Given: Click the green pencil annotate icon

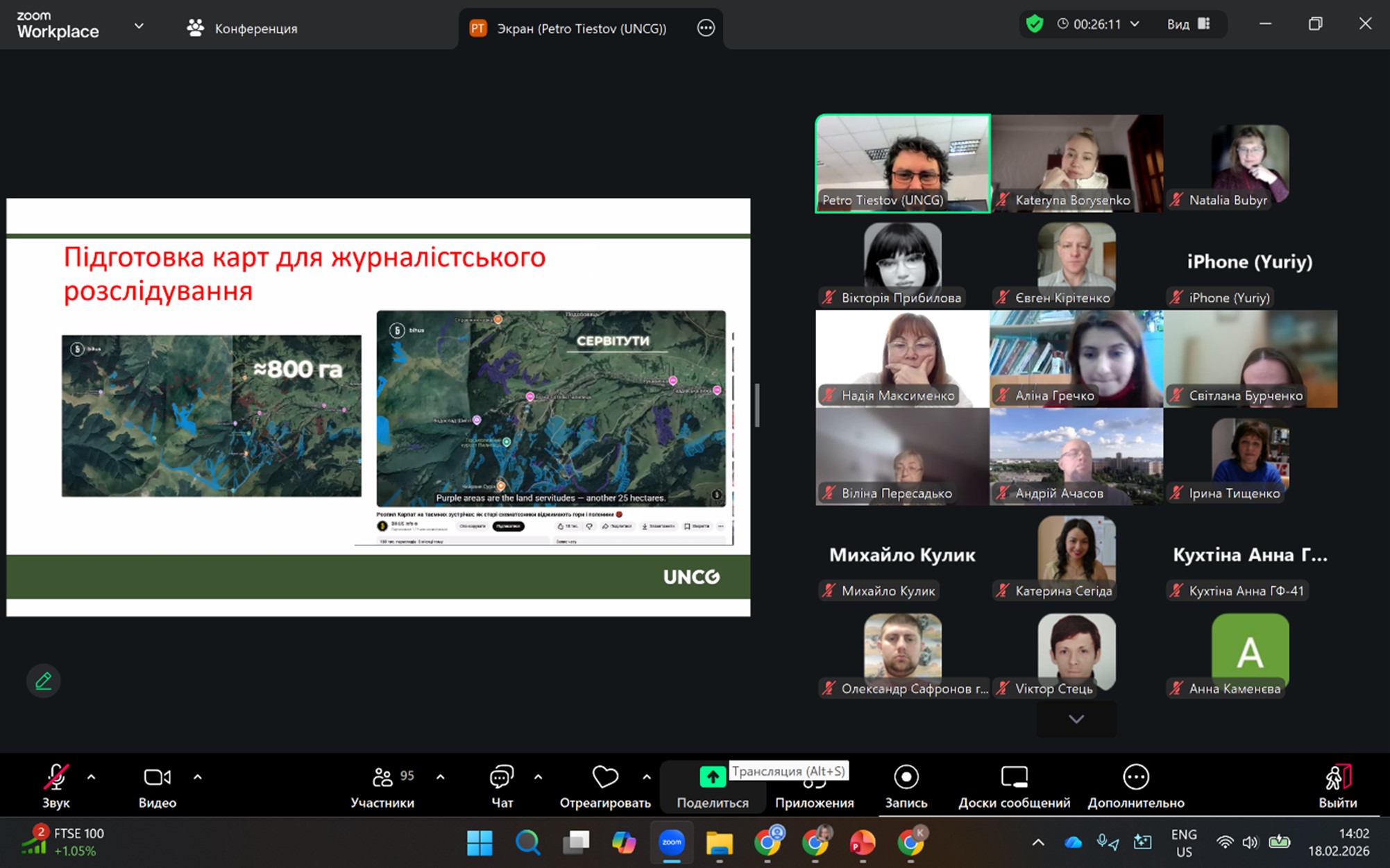Looking at the screenshot, I should coord(43,681).
